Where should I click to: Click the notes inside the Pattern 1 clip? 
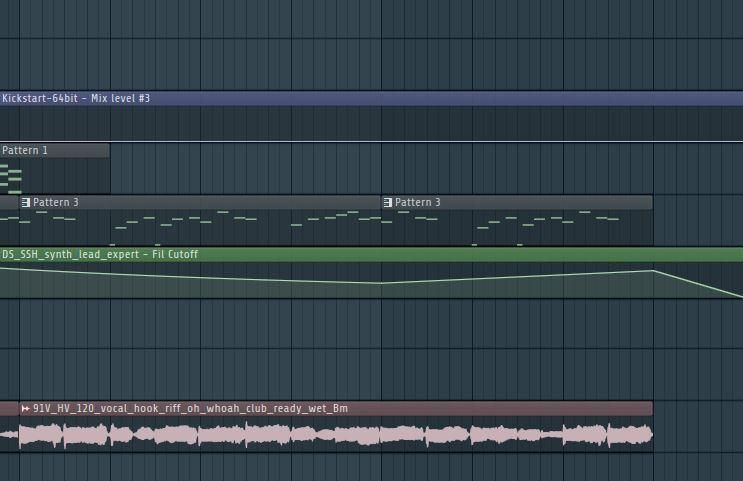click(11, 179)
